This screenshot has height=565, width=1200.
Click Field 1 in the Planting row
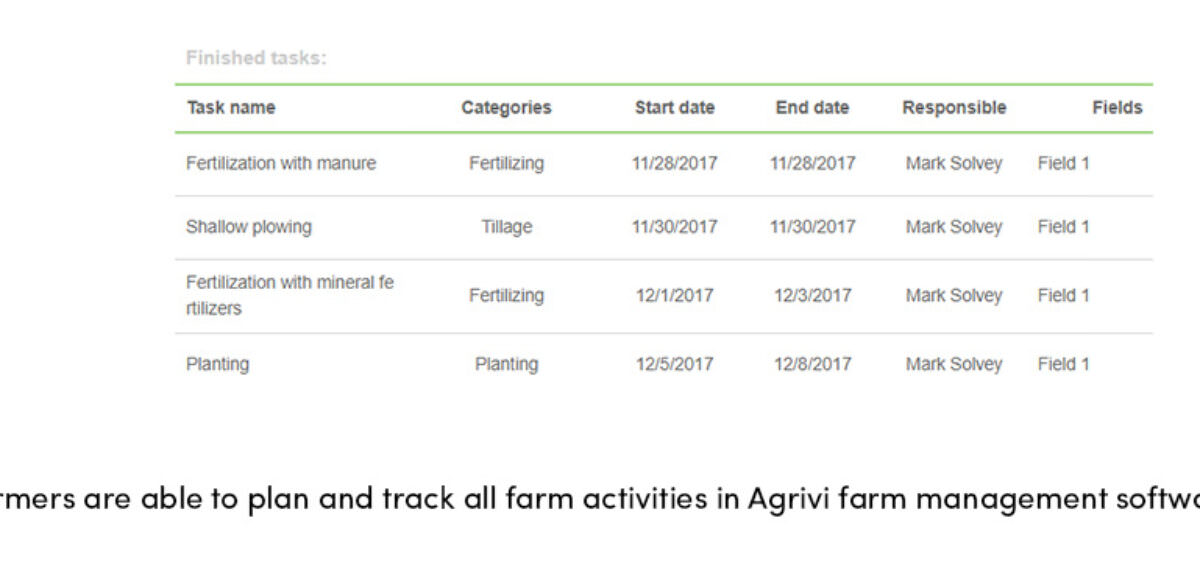click(1063, 364)
